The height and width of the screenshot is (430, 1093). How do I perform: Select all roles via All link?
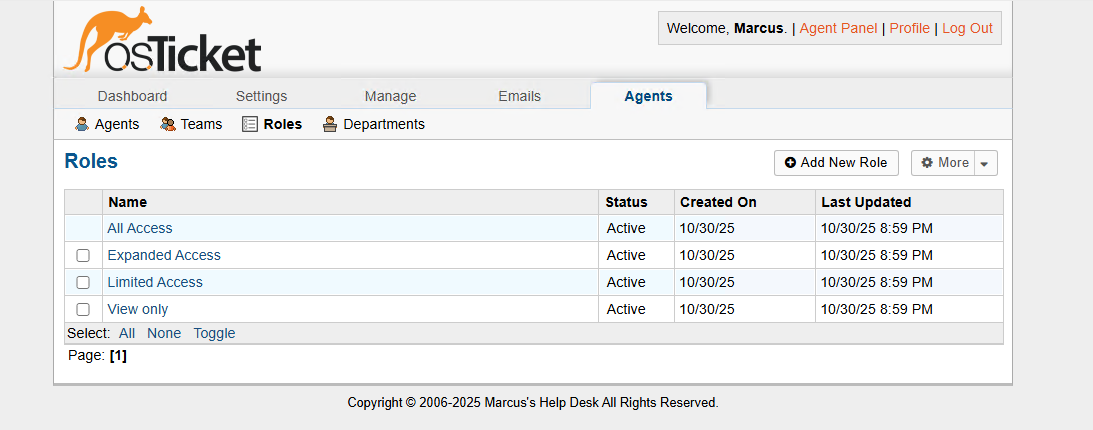coord(127,333)
